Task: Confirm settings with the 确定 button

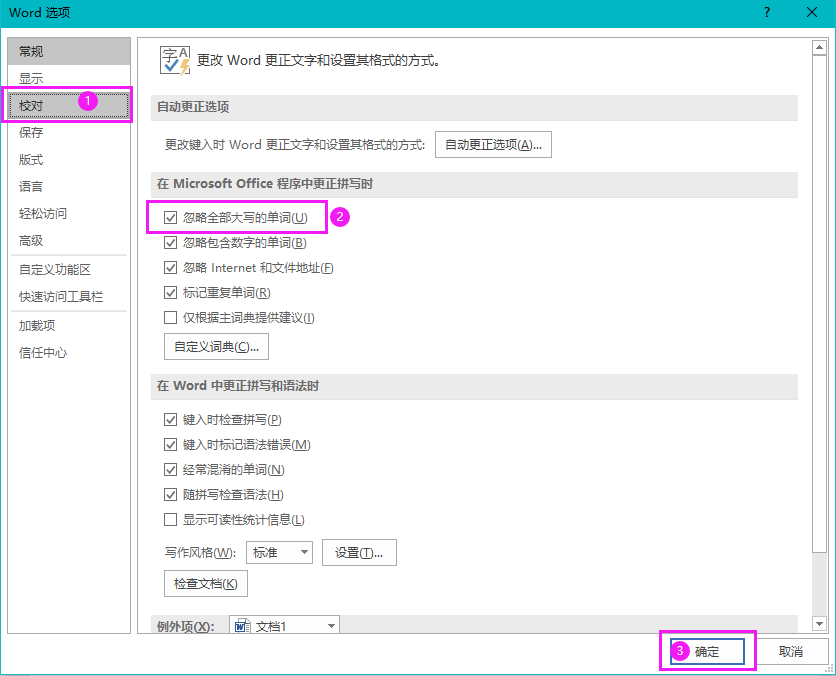Action: (x=706, y=651)
